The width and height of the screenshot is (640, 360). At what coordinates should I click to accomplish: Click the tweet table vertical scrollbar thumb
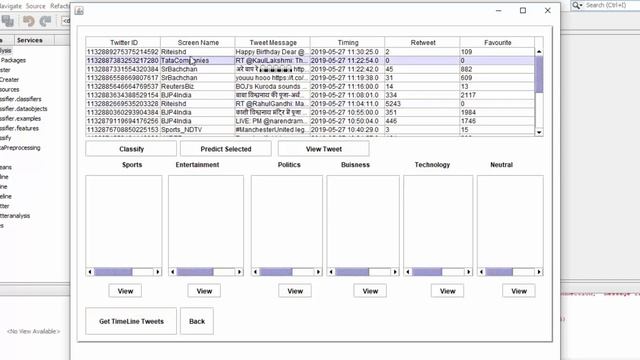pyautogui.click(x=539, y=74)
